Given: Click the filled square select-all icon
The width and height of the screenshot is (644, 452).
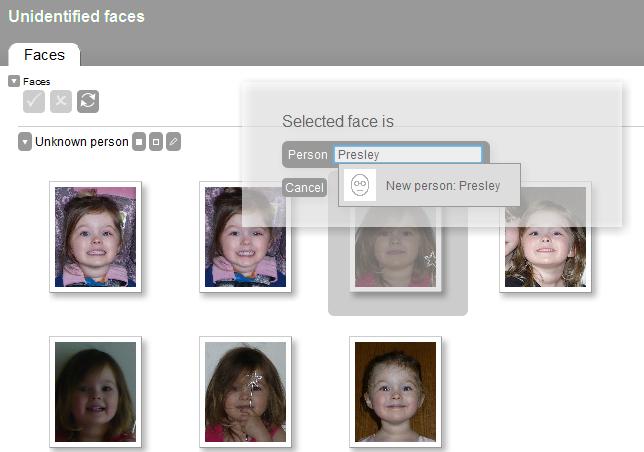Looking at the screenshot, I should point(139,142).
